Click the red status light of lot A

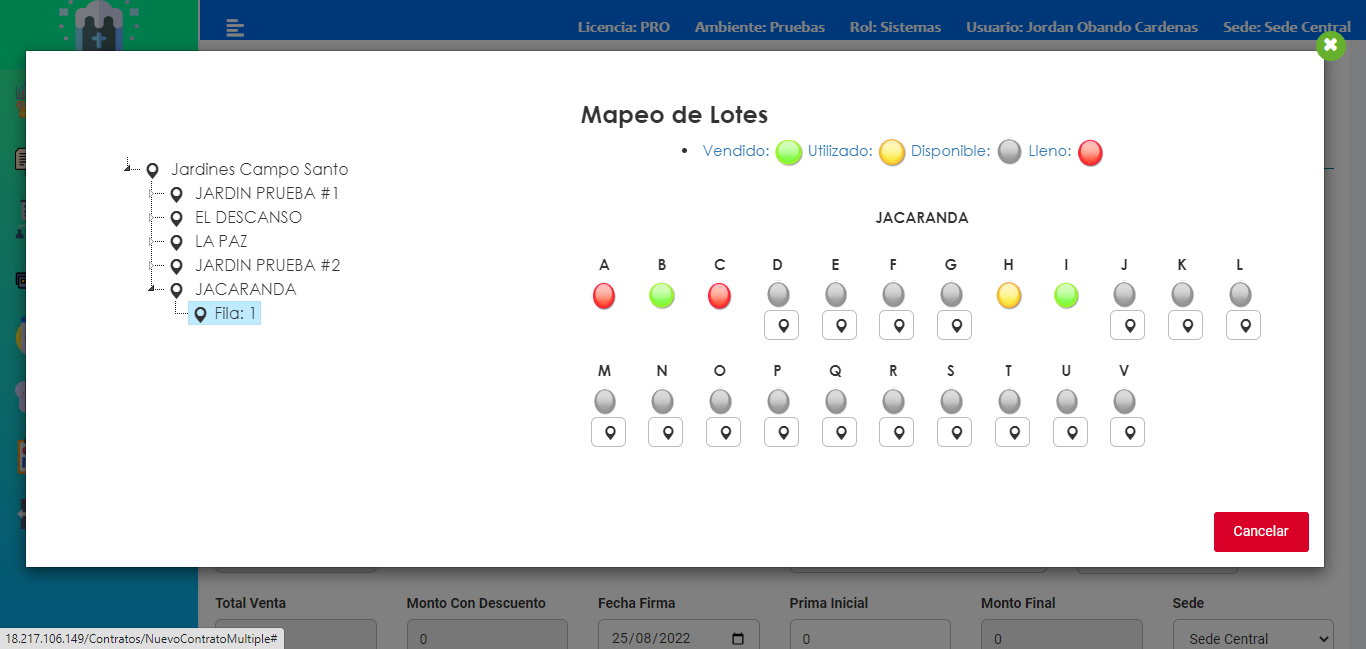604,296
